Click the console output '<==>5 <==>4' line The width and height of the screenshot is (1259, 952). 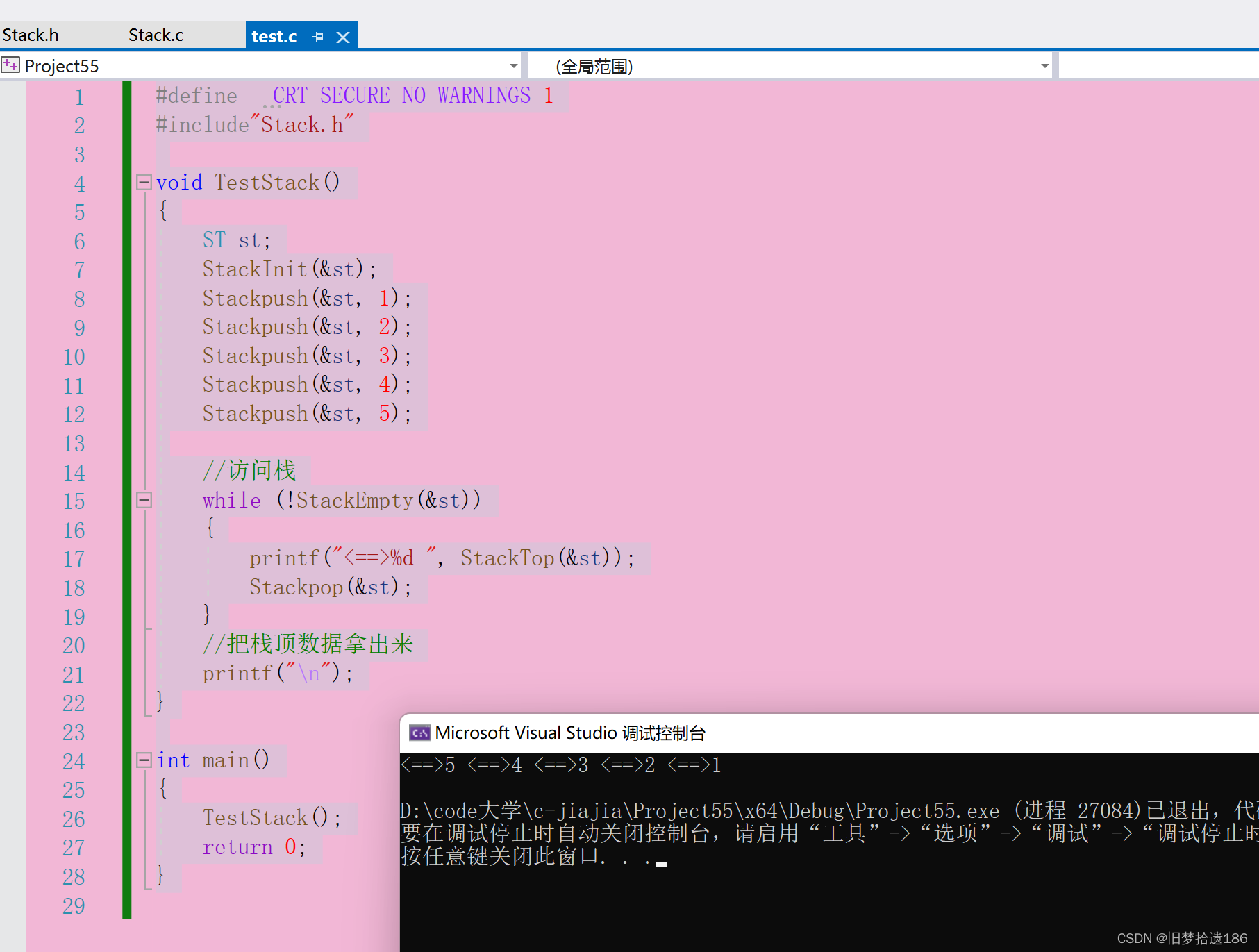click(561, 765)
